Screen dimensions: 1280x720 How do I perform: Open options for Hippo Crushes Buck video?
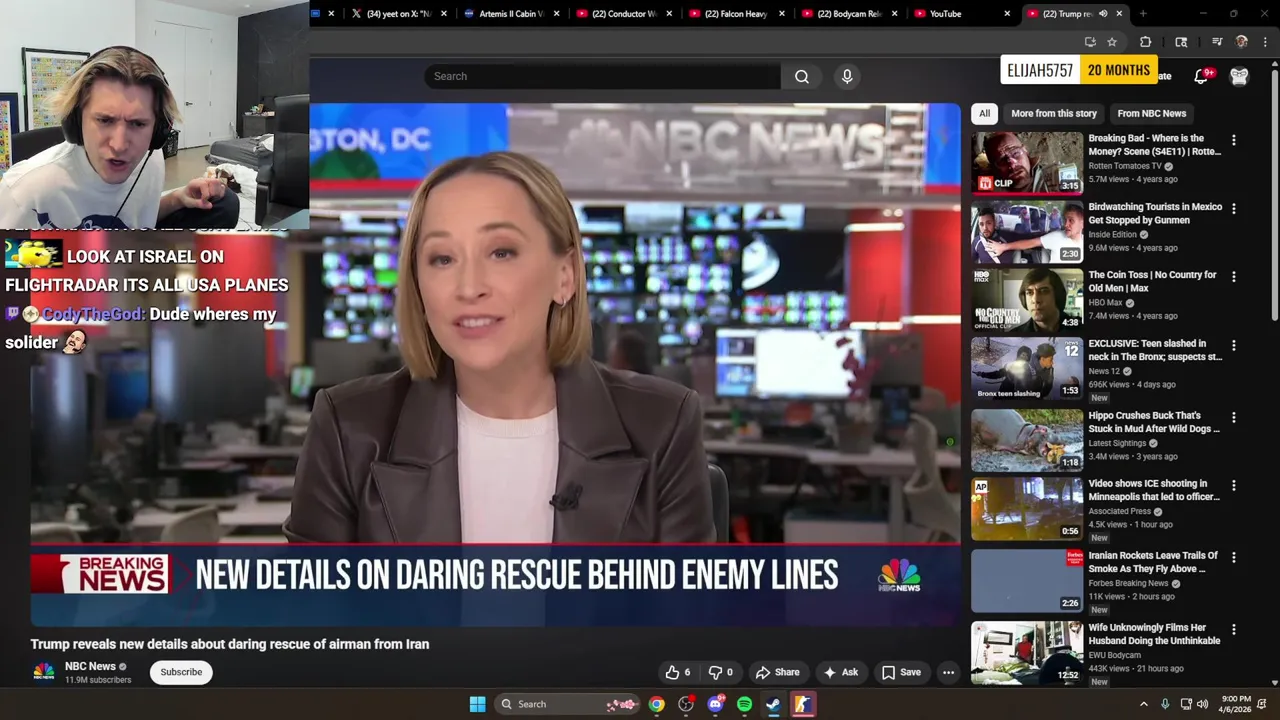[1233, 418]
